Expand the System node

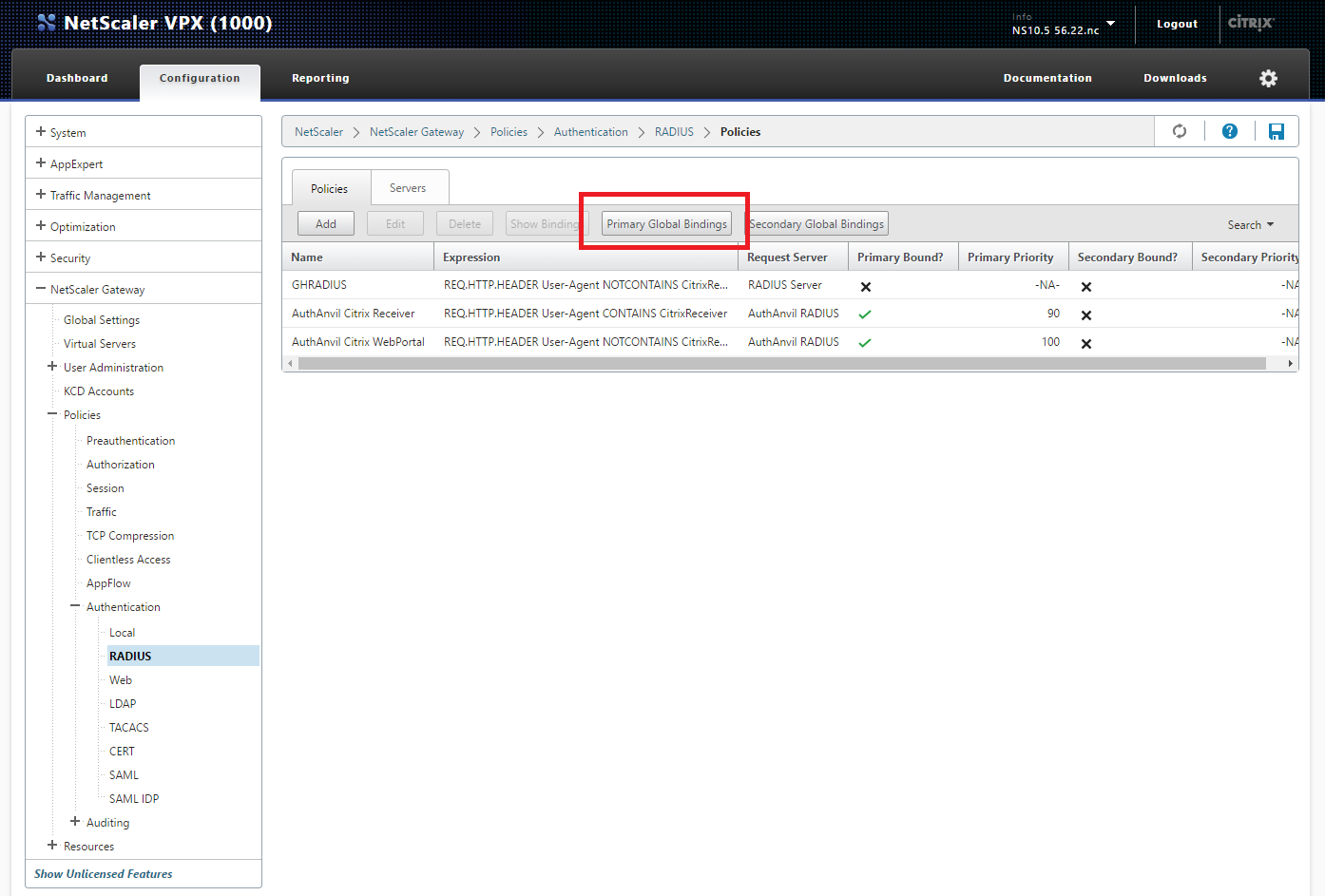(x=41, y=132)
